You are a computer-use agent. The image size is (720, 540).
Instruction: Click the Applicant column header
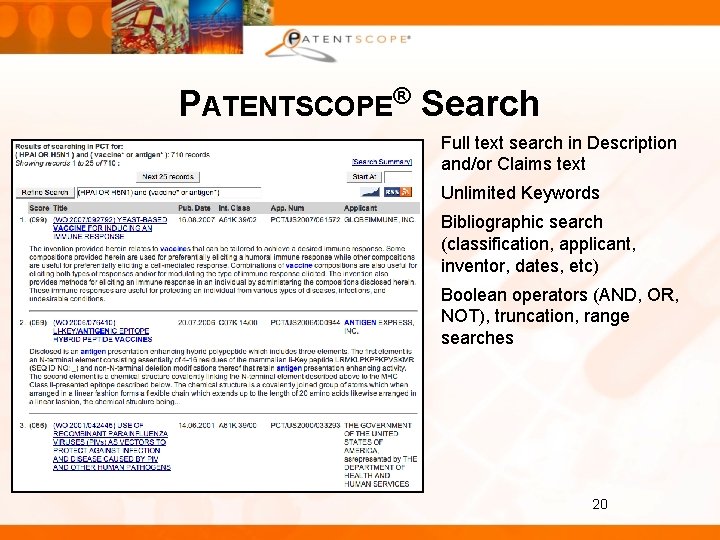pyautogui.click(x=360, y=208)
